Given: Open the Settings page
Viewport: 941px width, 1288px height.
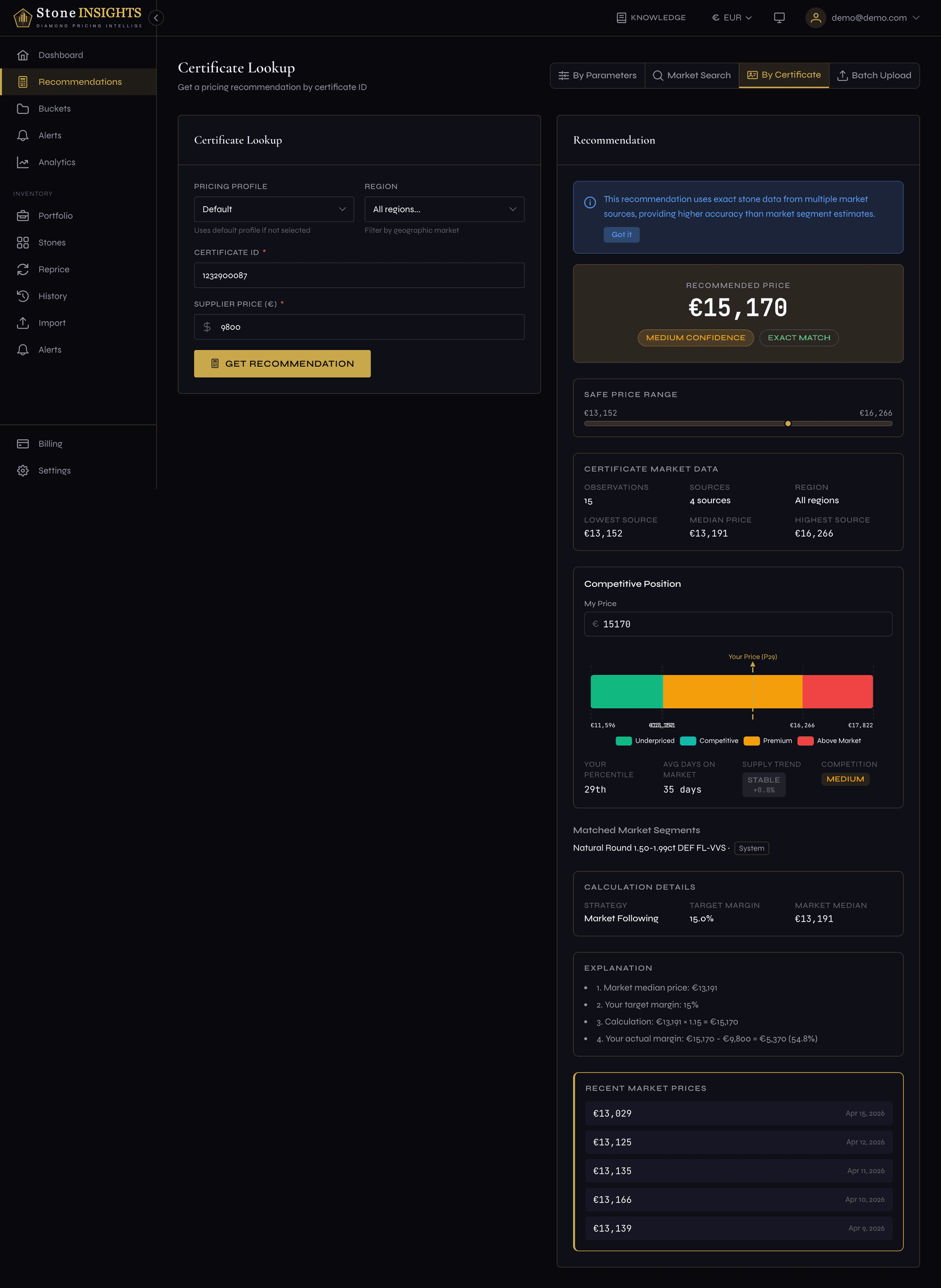Looking at the screenshot, I should pyautogui.click(x=54, y=470).
